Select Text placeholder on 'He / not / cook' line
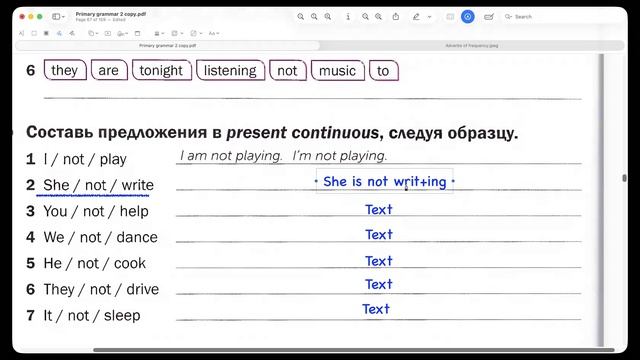Image resolution: width=640 pixels, height=360 pixels. pyautogui.click(x=379, y=261)
